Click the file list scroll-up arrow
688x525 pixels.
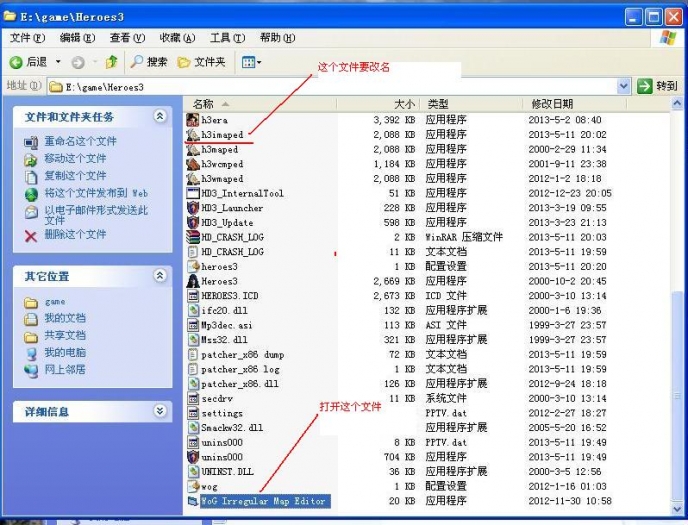(677, 104)
